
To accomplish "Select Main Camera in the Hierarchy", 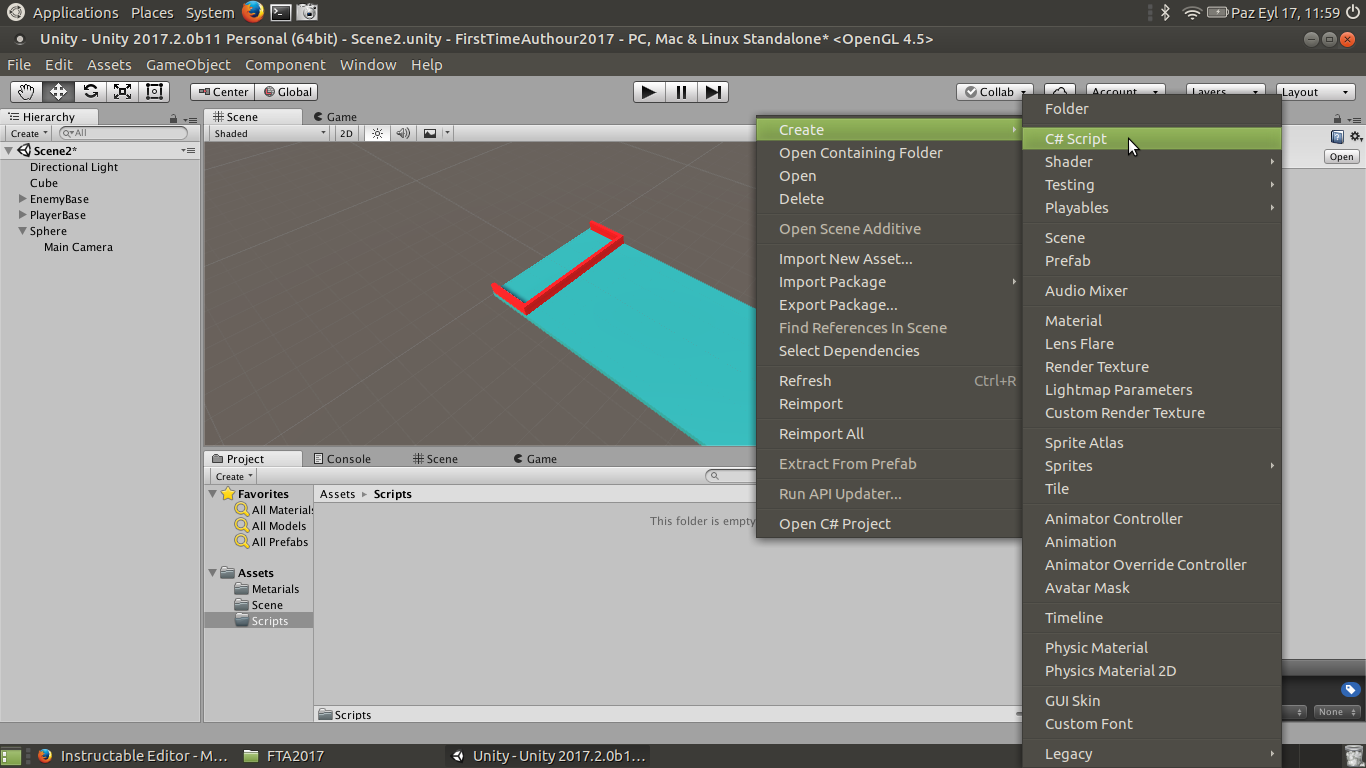I will tap(78, 247).
